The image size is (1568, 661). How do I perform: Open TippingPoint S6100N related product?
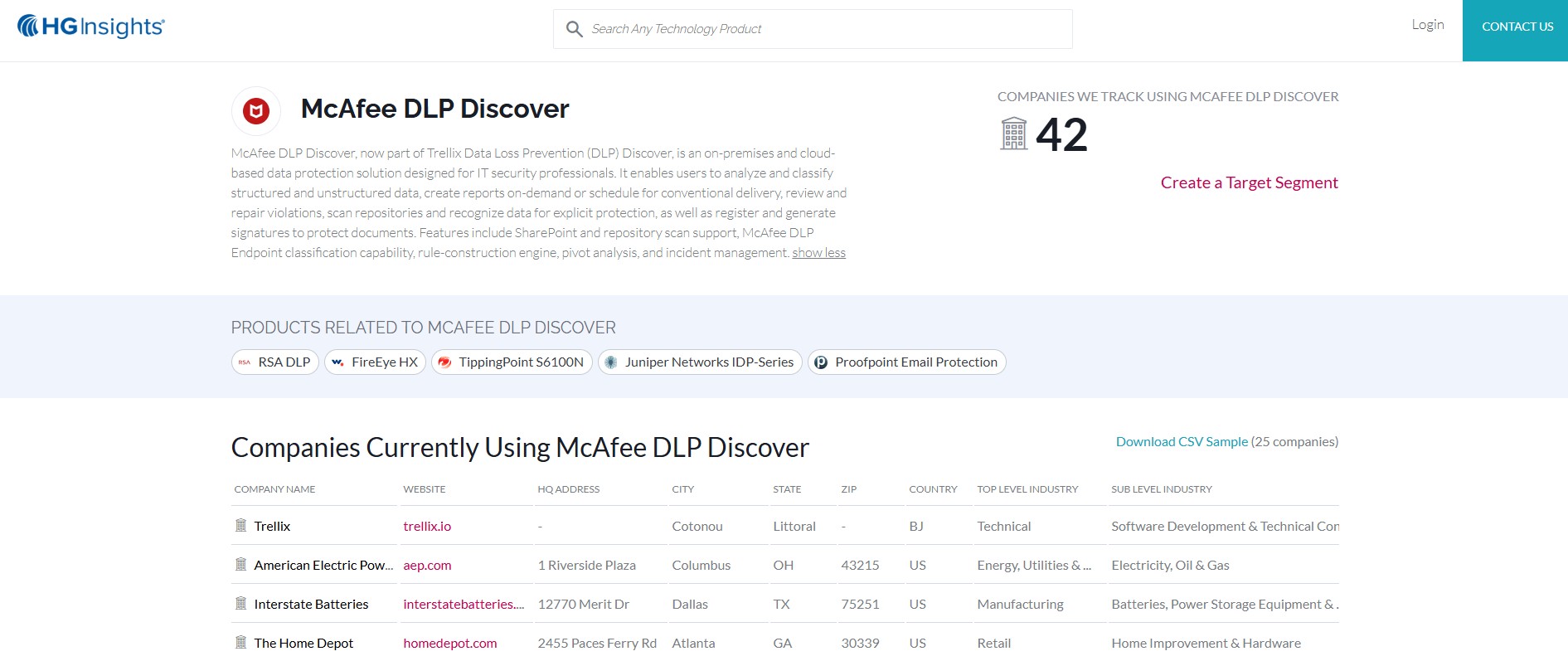click(512, 362)
